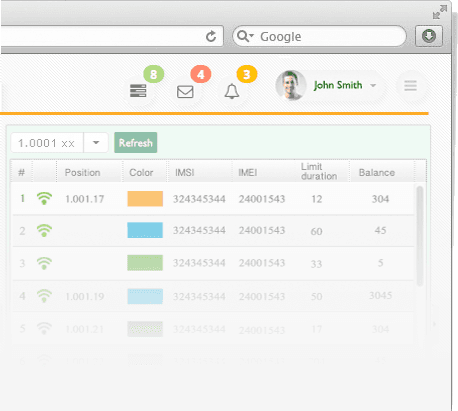Image resolution: width=458 pixels, height=411 pixels.
Task: Click the green downloads arrow icon
Action: tap(429, 36)
